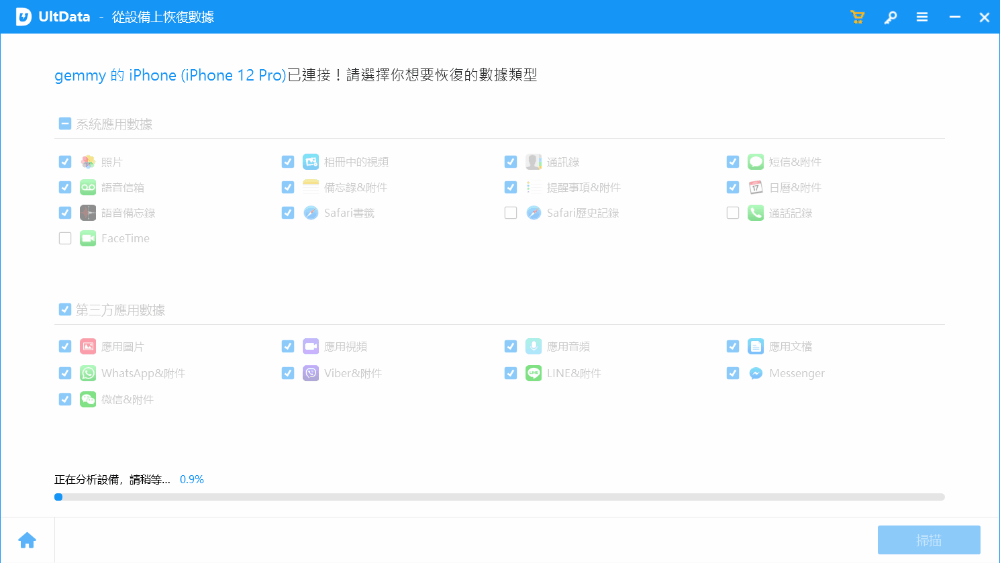The image size is (1000, 563).
Task: Enable the FaceTime checkbox
Action: (x=65, y=238)
